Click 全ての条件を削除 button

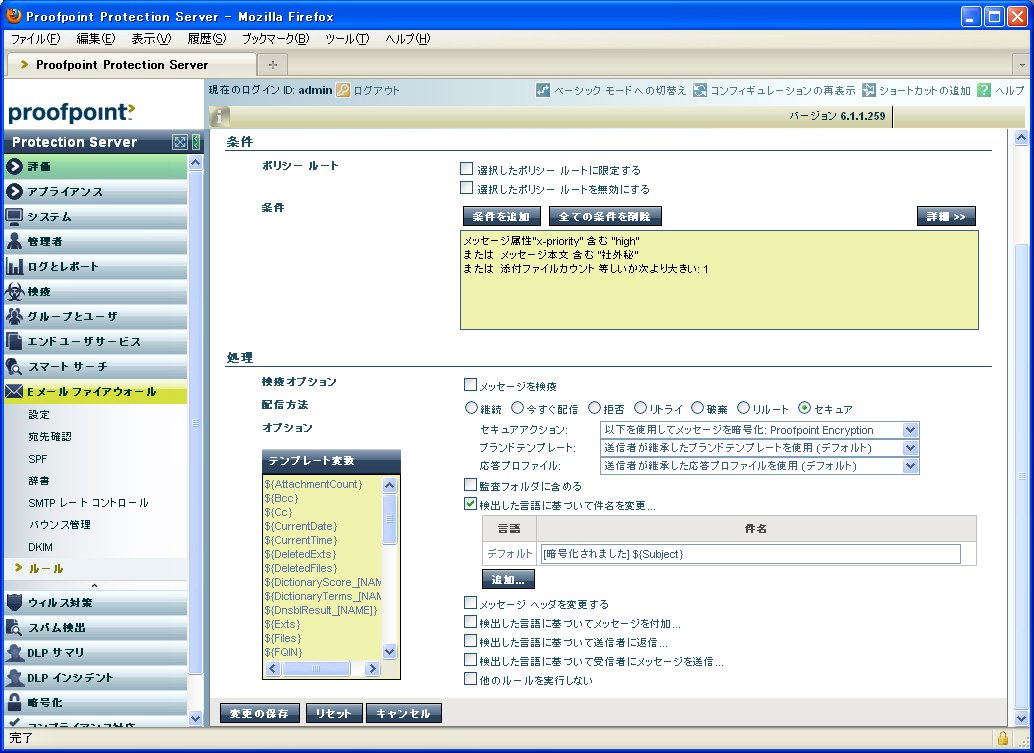tap(605, 216)
